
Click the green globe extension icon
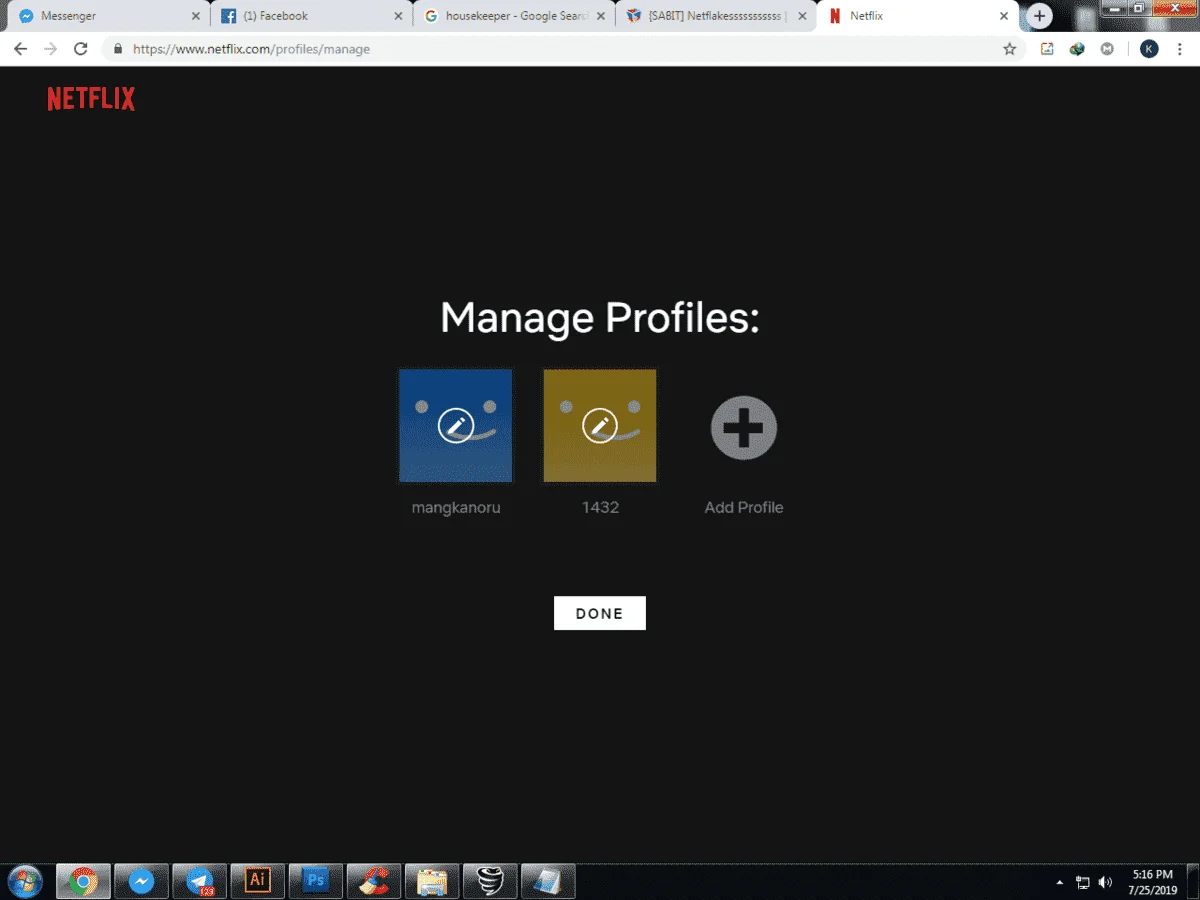(x=1077, y=49)
